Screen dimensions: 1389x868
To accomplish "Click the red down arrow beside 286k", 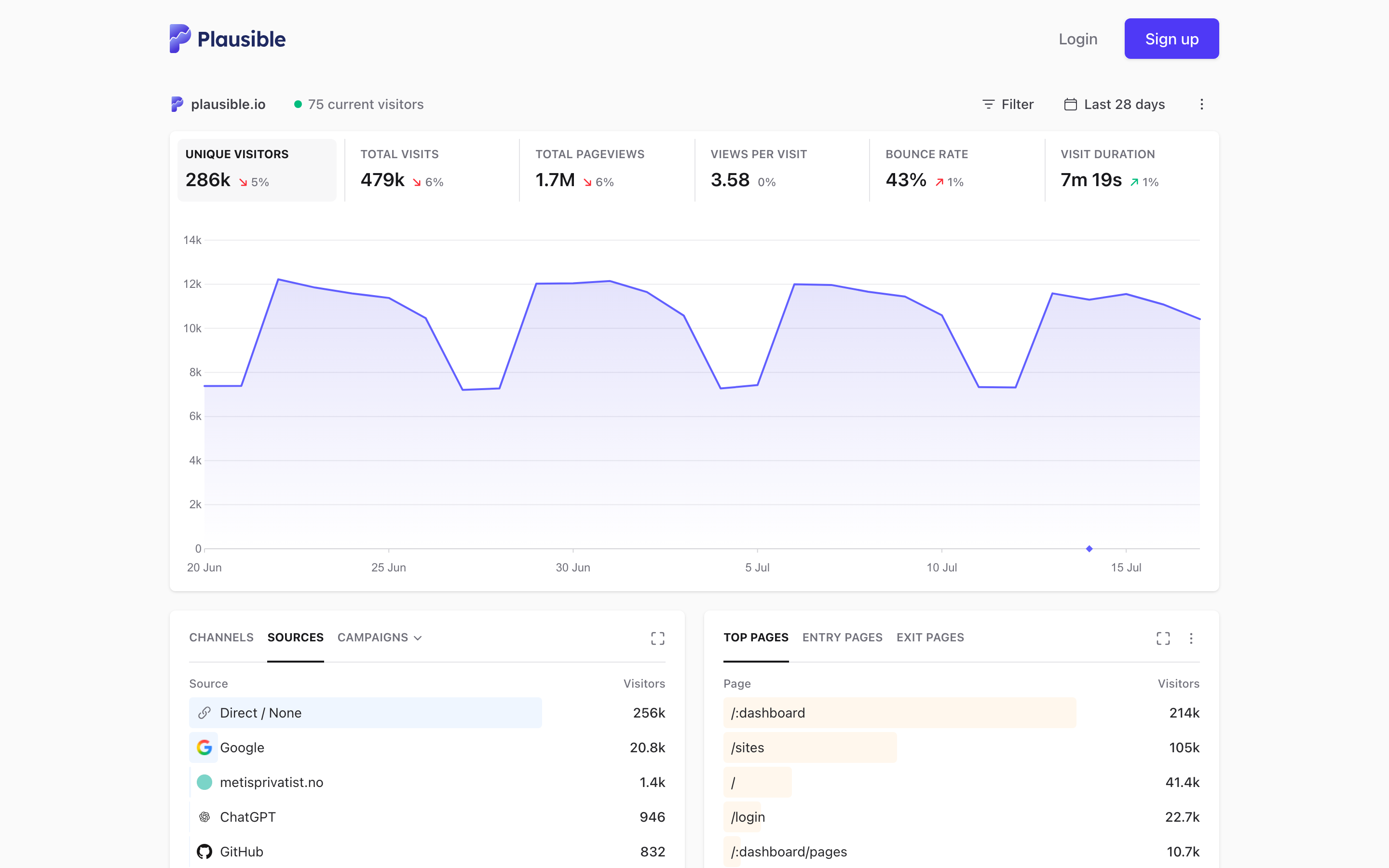I will pyautogui.click(x=244, y=182).
